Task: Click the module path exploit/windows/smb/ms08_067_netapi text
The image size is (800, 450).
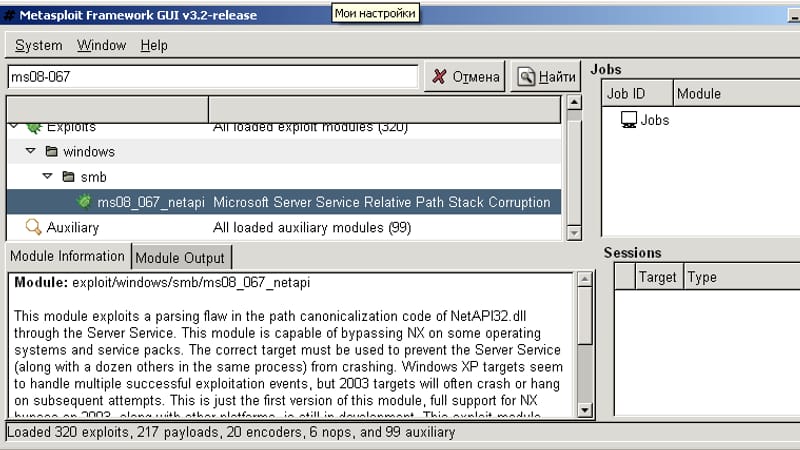Action: [191, 283]
